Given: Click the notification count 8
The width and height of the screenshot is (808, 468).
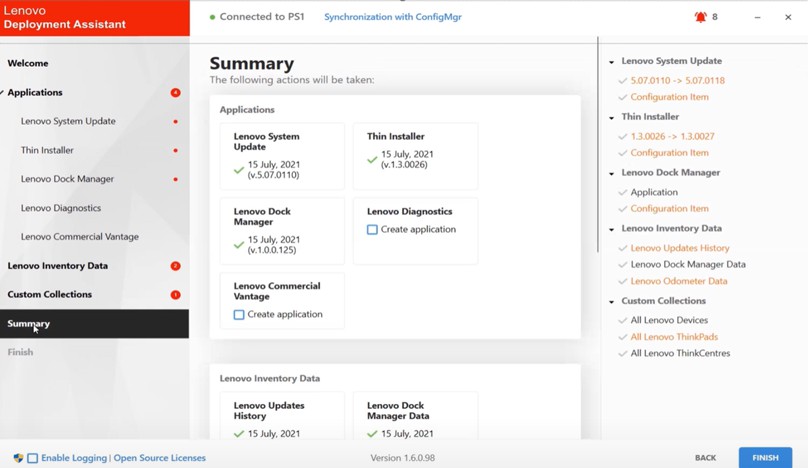Looking at the screenshot, I should (715, 17).
